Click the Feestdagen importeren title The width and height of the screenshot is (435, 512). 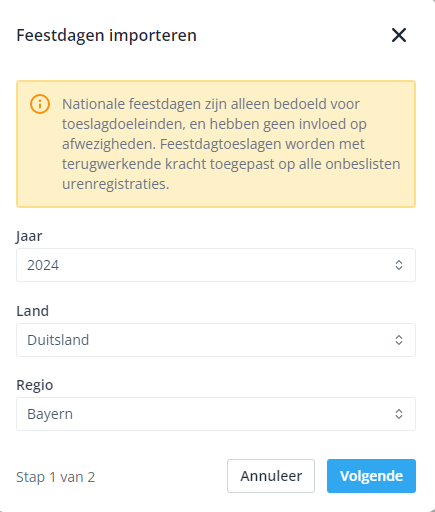tap(107, 35)
